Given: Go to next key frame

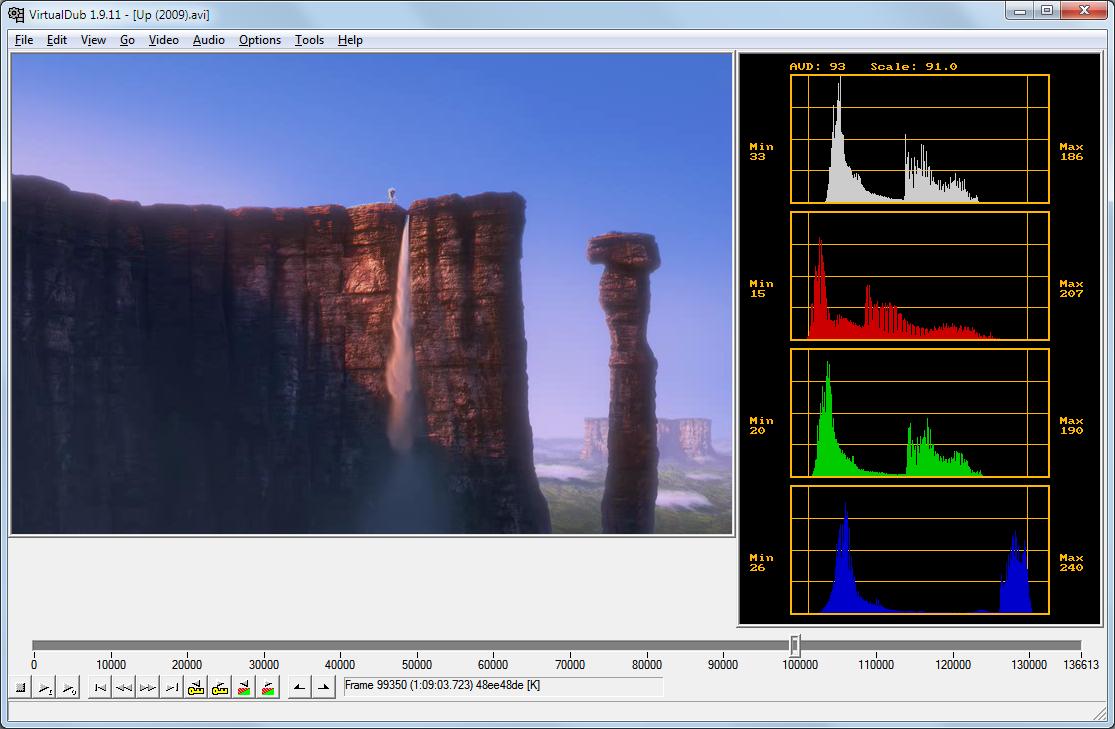Looking at the screenshot, I should (220, 688).
